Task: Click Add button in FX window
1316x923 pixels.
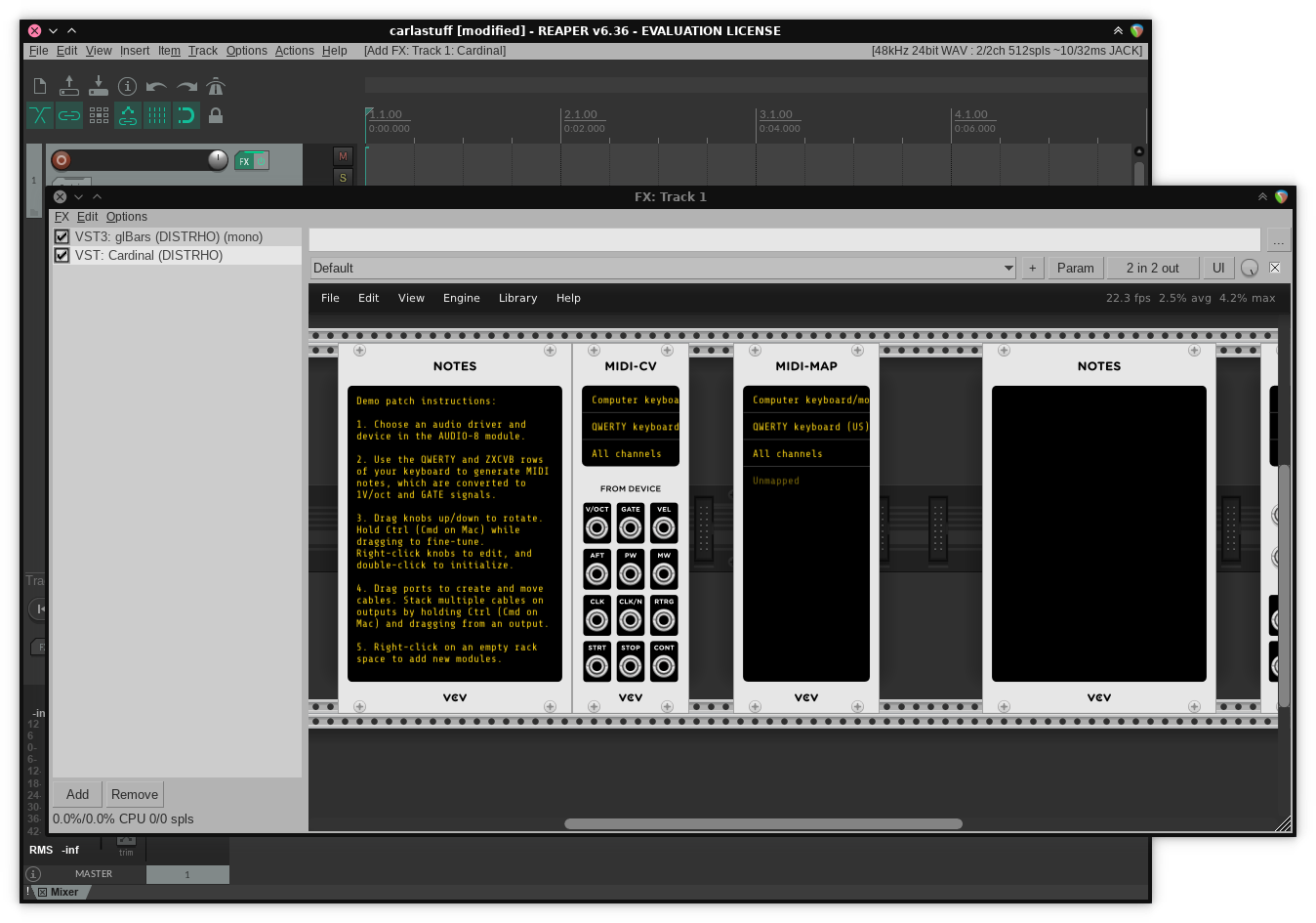Action: [x=77, y=794]
